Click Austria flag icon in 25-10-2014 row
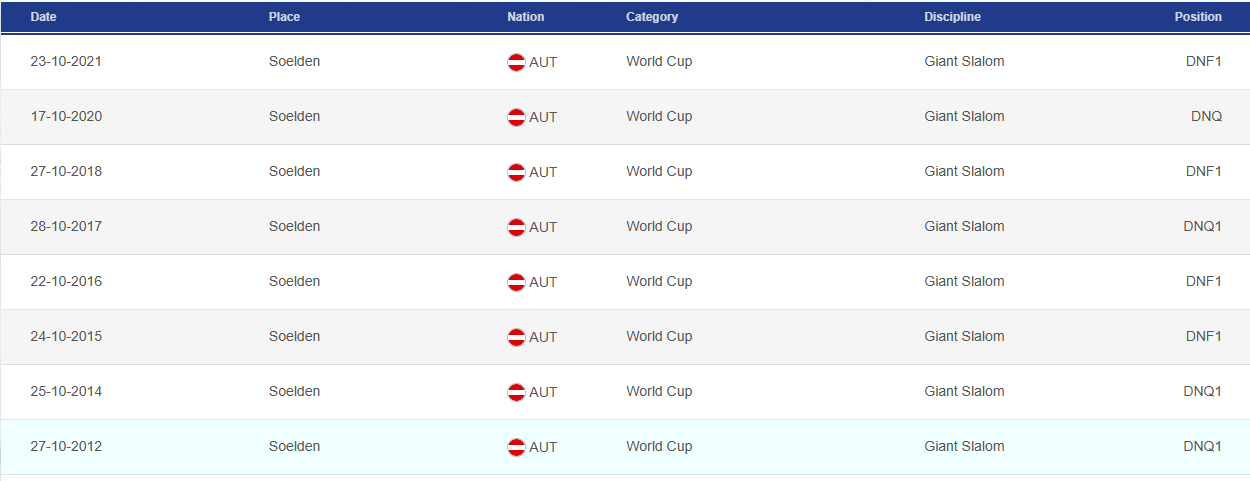Screen dimensions: 1250x481 click(x=517, y=392)
